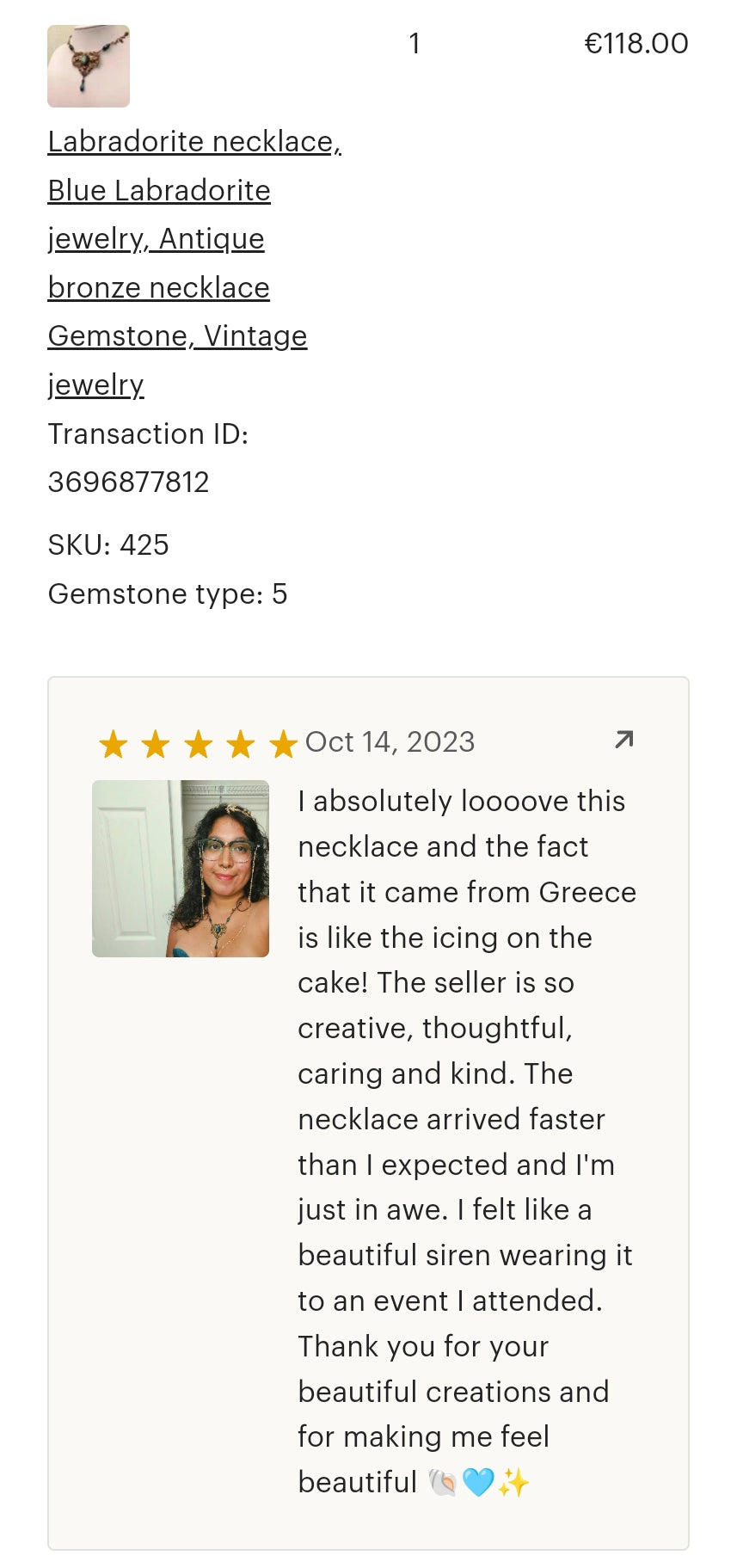Click the third rating star
Screen dimensions: 737x1568
coord(199,744)
